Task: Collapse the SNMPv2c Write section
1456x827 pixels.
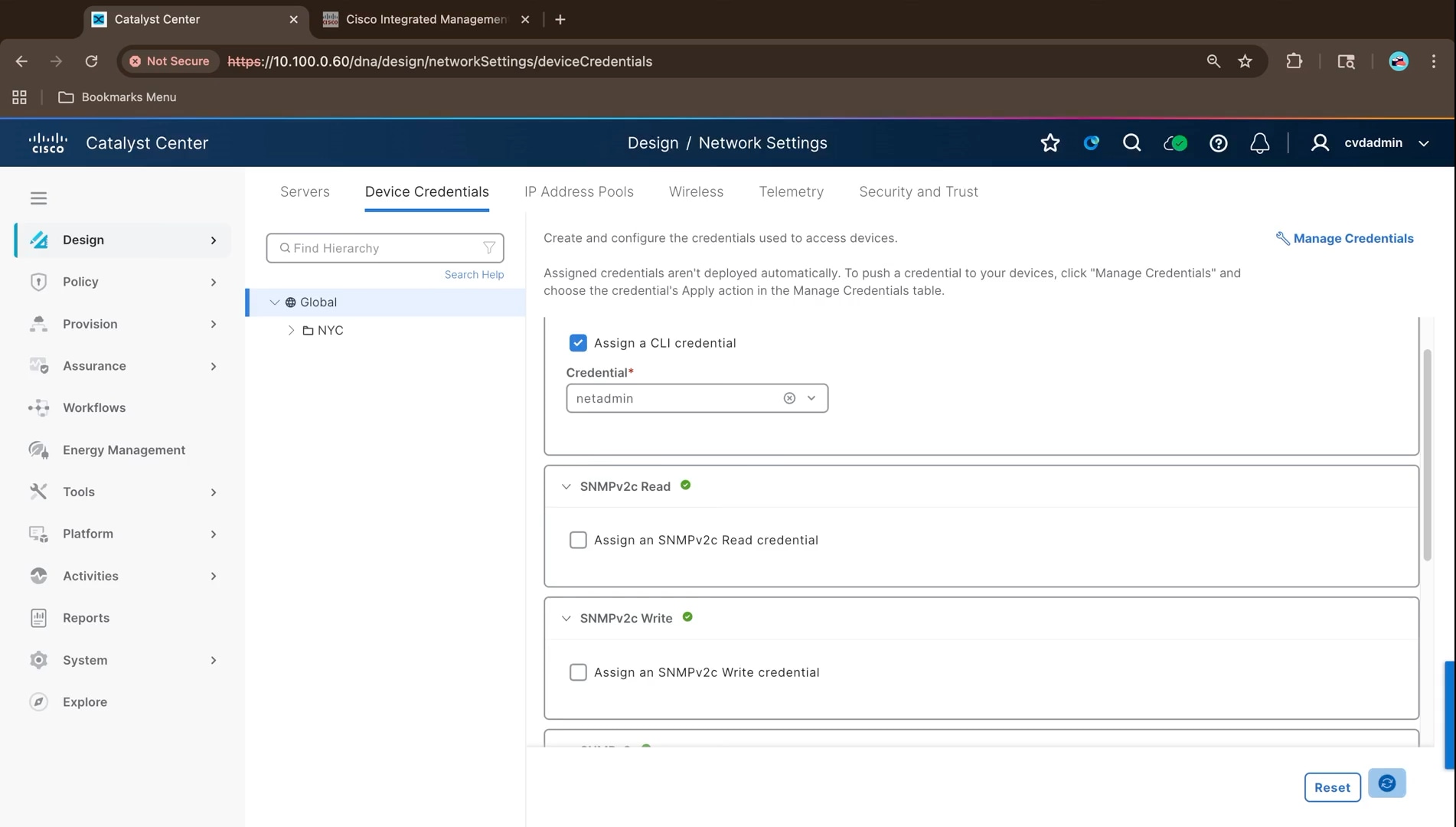Action: click(x=566, y=618)
